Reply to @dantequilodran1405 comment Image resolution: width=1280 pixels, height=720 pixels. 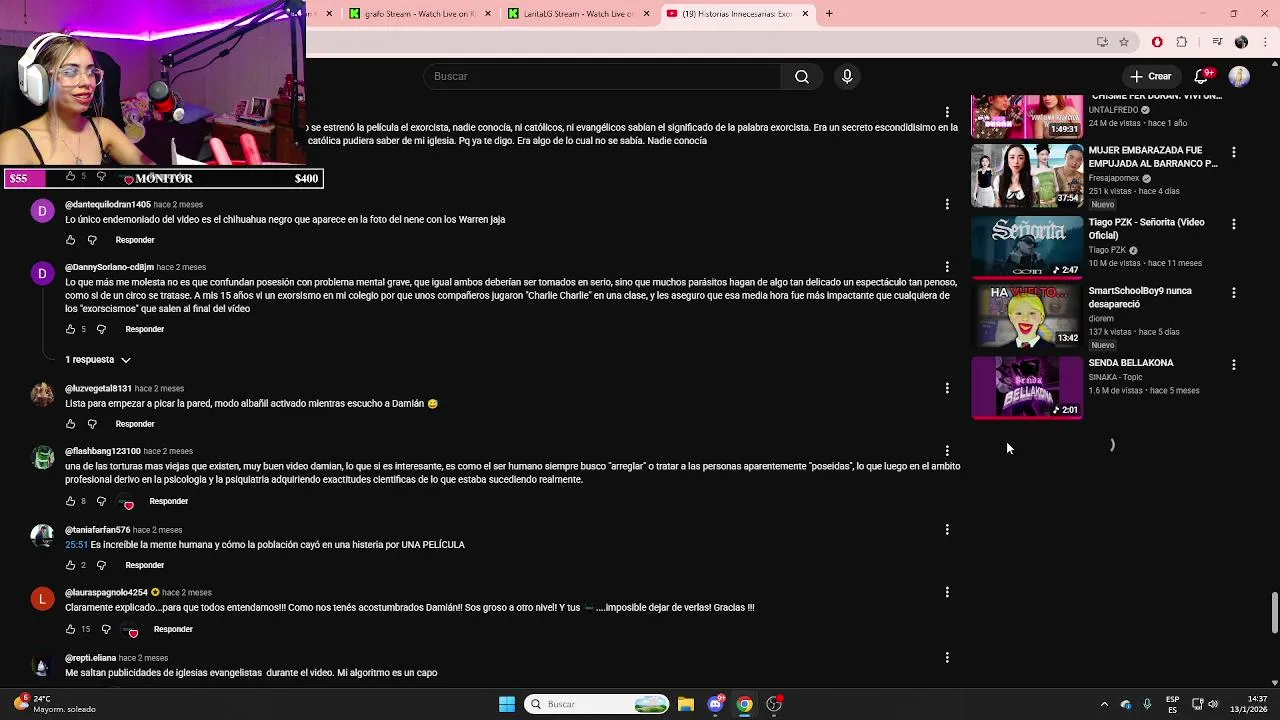(135, 240)
